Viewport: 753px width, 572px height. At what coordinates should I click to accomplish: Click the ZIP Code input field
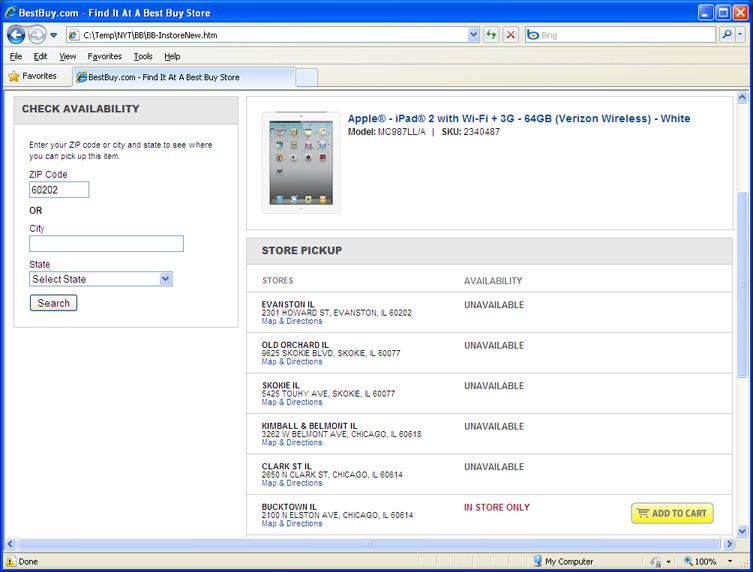click(59, 190)
